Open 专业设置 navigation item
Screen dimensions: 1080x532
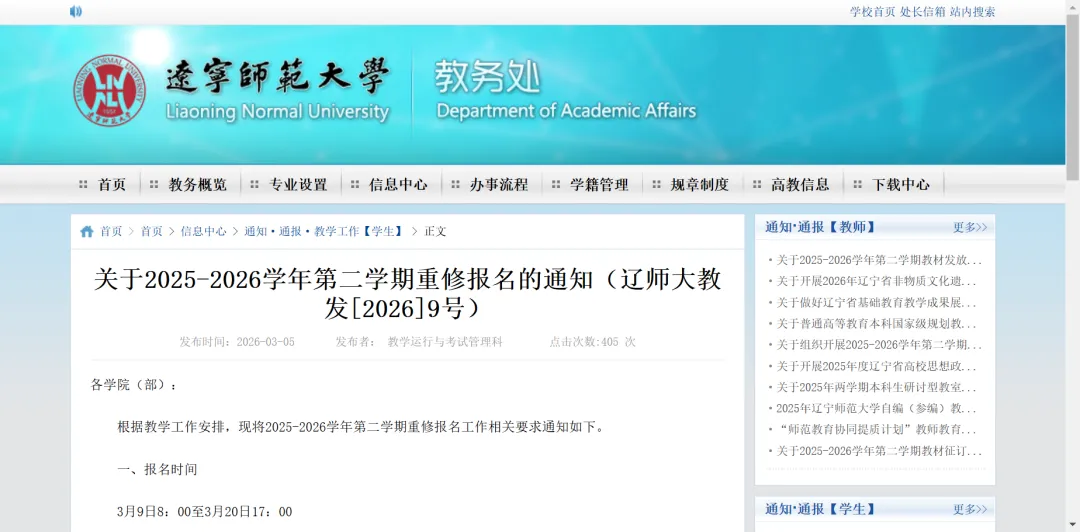(x=298, y=185)
